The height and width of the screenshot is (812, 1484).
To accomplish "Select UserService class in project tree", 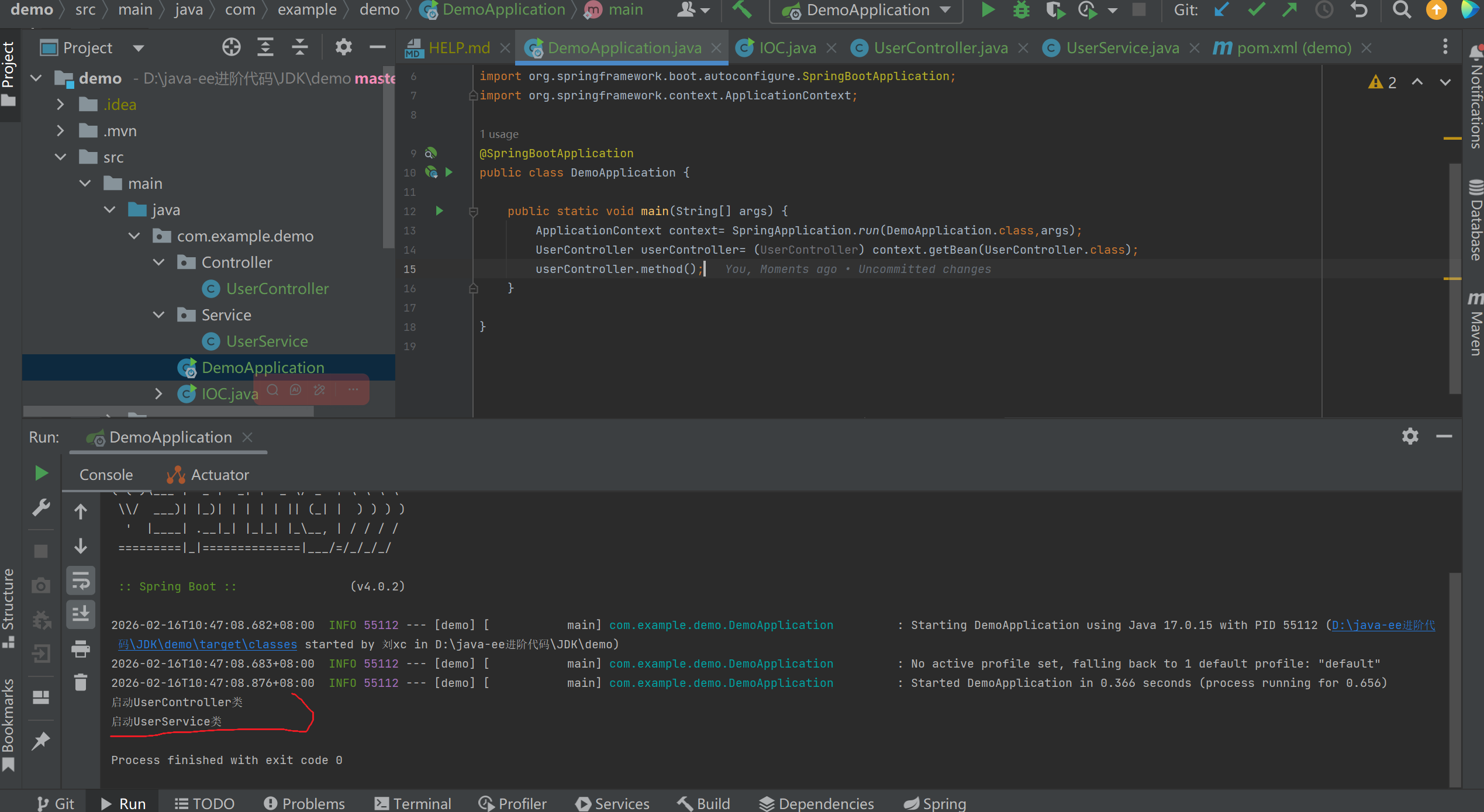I will coord(267,341).
